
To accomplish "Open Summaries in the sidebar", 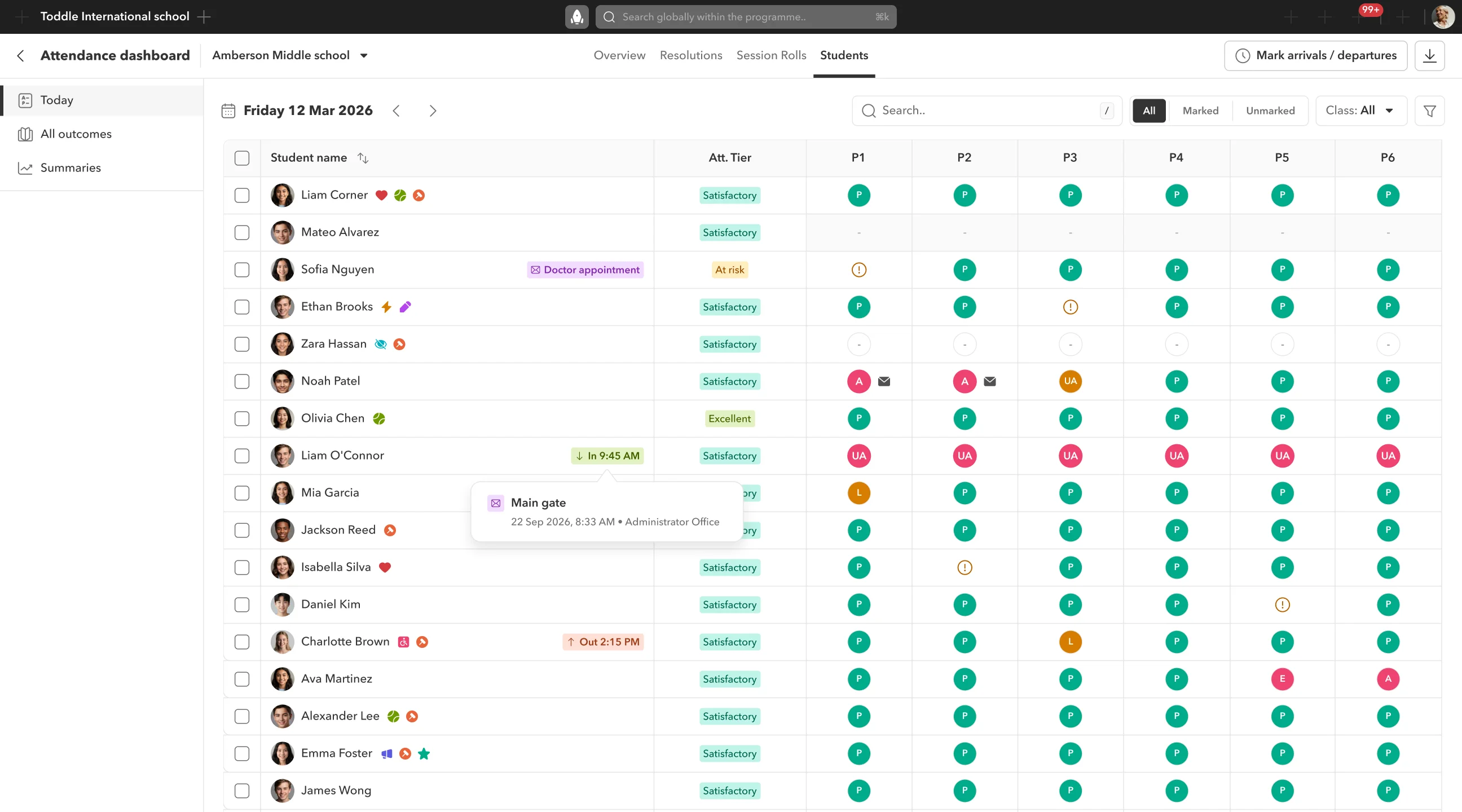I will click(102, 168).
